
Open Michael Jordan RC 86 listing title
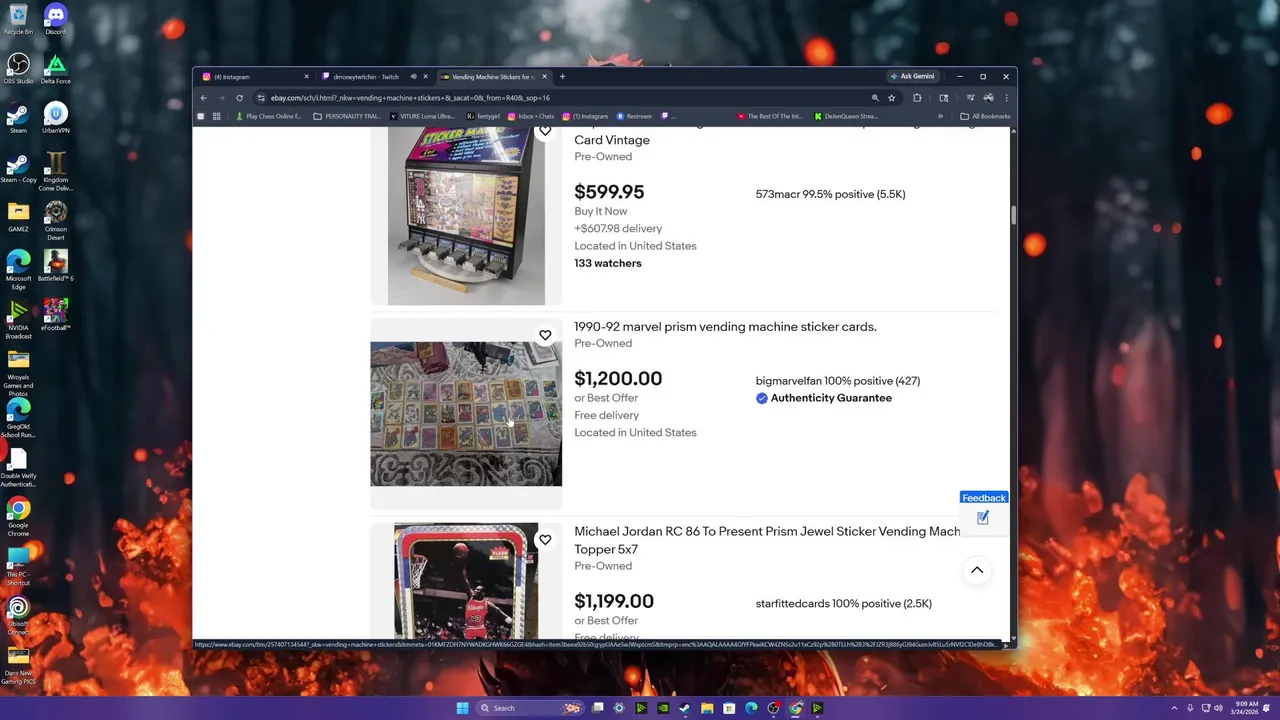[x=767, y=541]
